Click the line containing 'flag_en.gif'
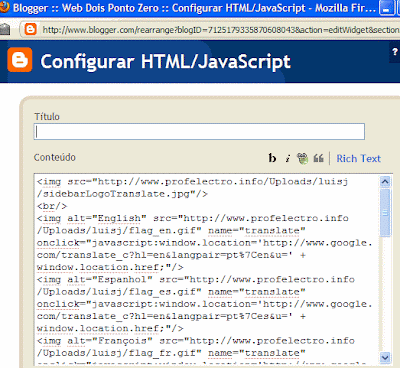 tap(171, 230)
